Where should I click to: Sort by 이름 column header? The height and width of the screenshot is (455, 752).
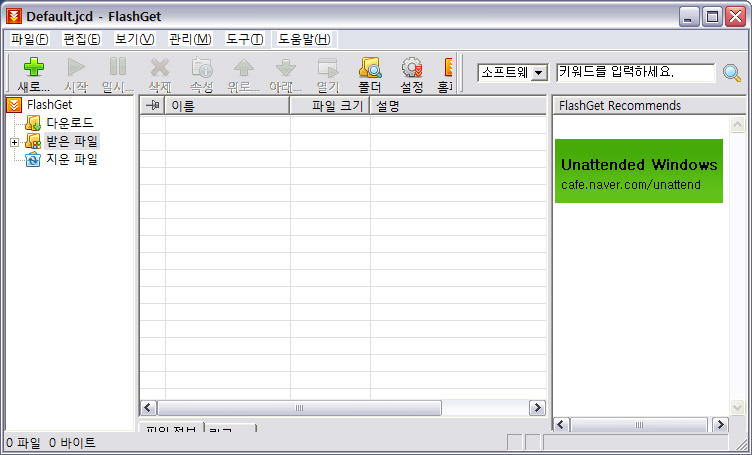tap(227, 105)
